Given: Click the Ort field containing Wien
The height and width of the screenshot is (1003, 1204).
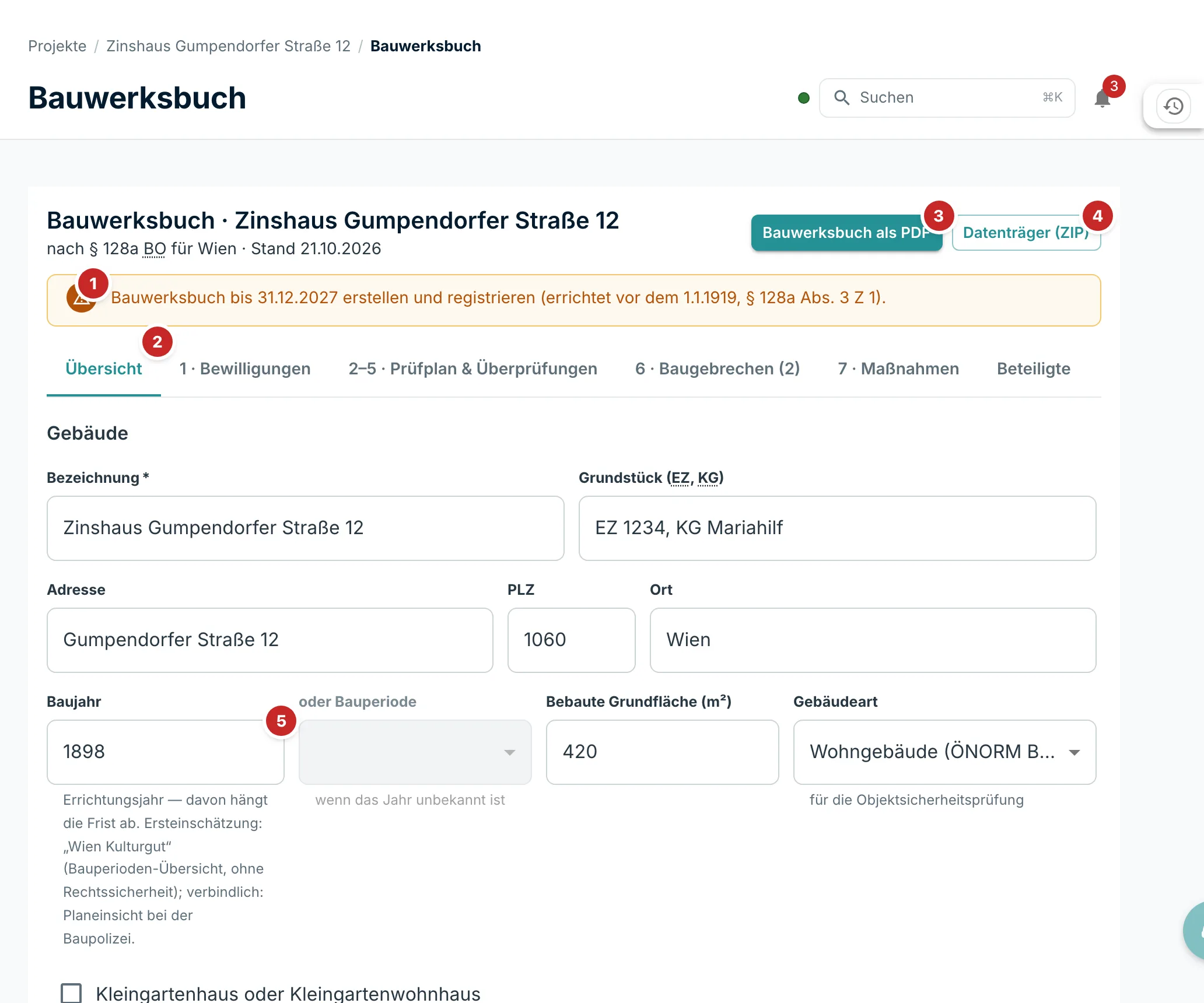Looking at the screenshot, I should click(x=873, y=640).
